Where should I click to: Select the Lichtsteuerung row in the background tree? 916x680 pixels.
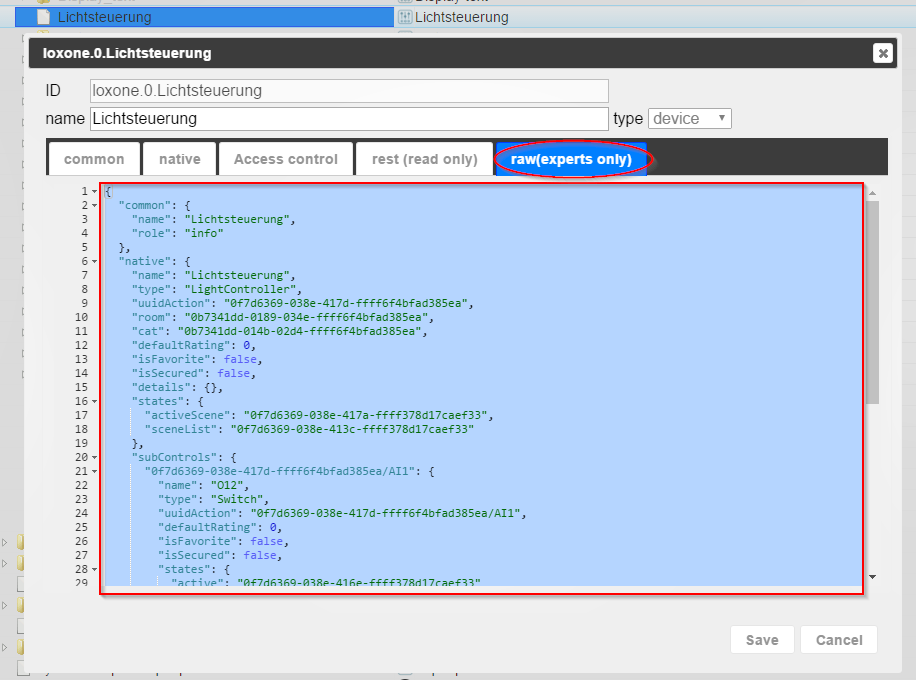point(204,18)
